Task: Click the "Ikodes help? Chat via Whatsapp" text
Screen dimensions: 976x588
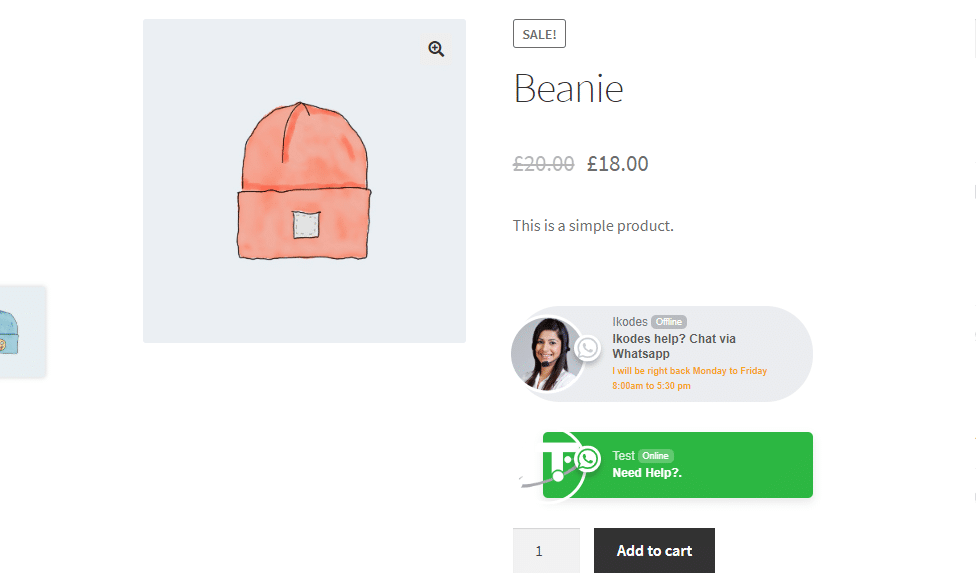Action: click(x=673, y=346)
